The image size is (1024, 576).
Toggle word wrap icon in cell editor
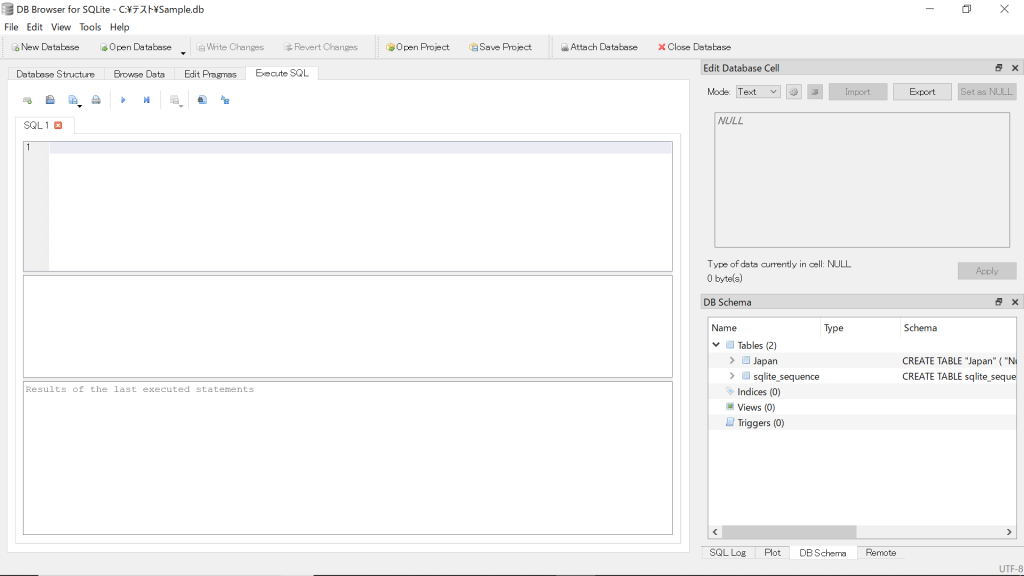[815, 92]
